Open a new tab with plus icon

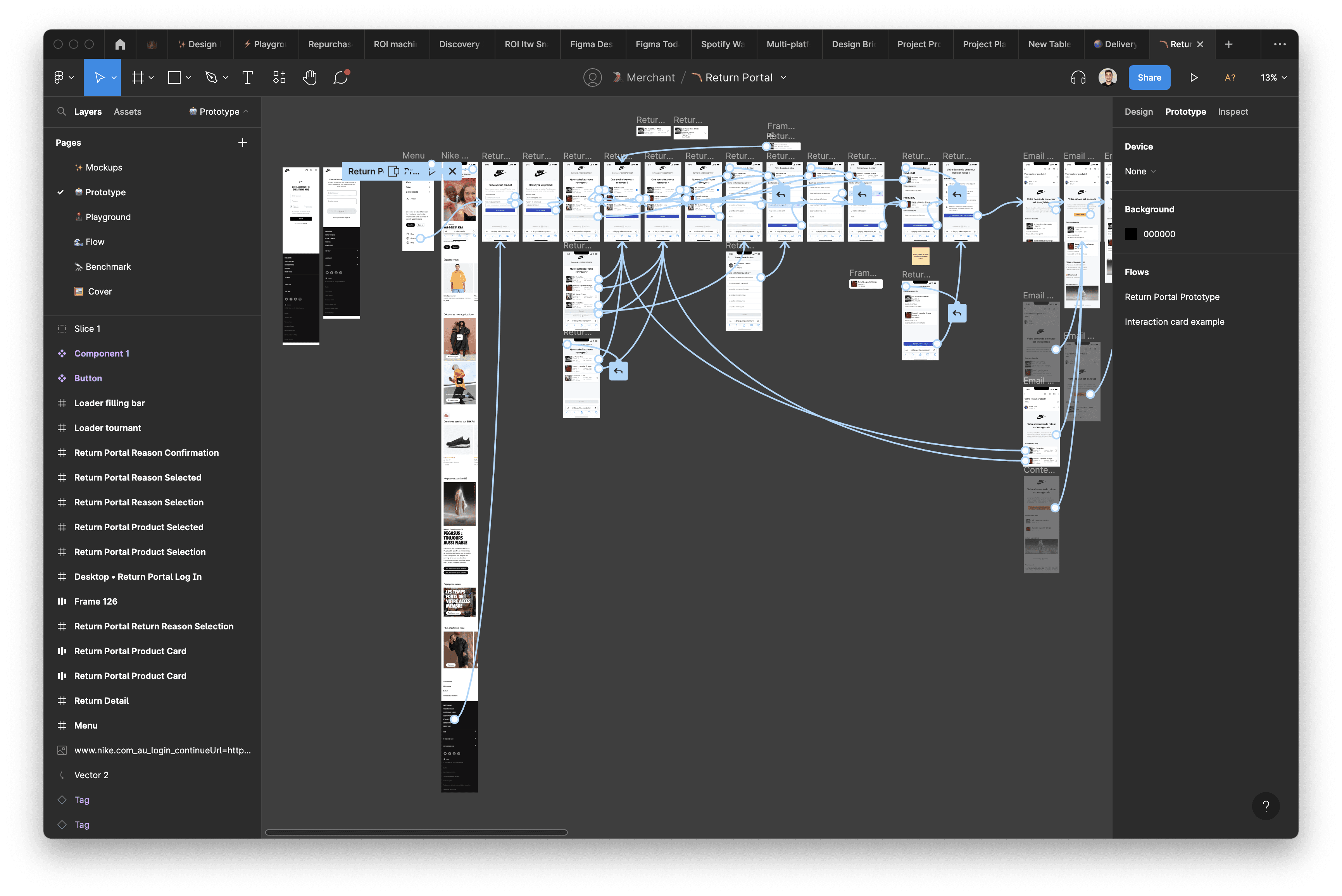(x=1229, y=44)
